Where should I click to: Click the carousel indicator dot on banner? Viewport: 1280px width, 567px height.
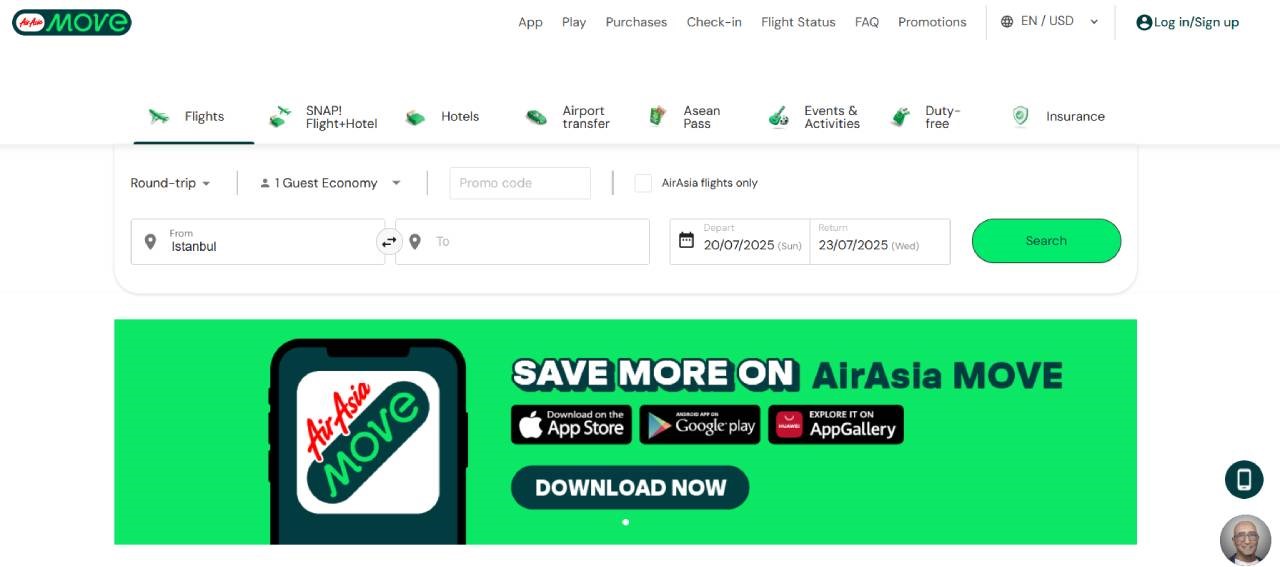point(626,522)
